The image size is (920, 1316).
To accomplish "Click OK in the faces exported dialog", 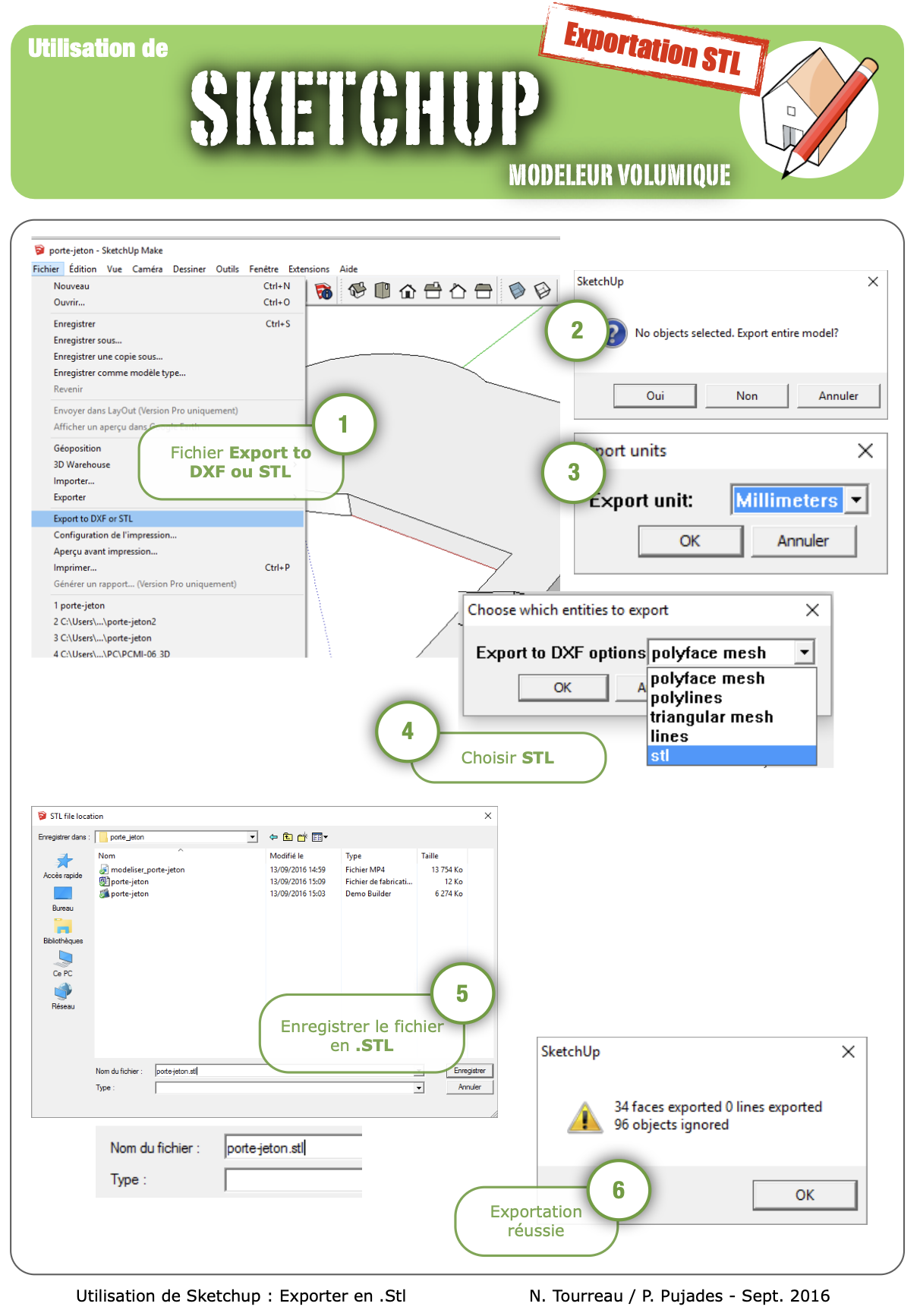I will click(805, 1195).
